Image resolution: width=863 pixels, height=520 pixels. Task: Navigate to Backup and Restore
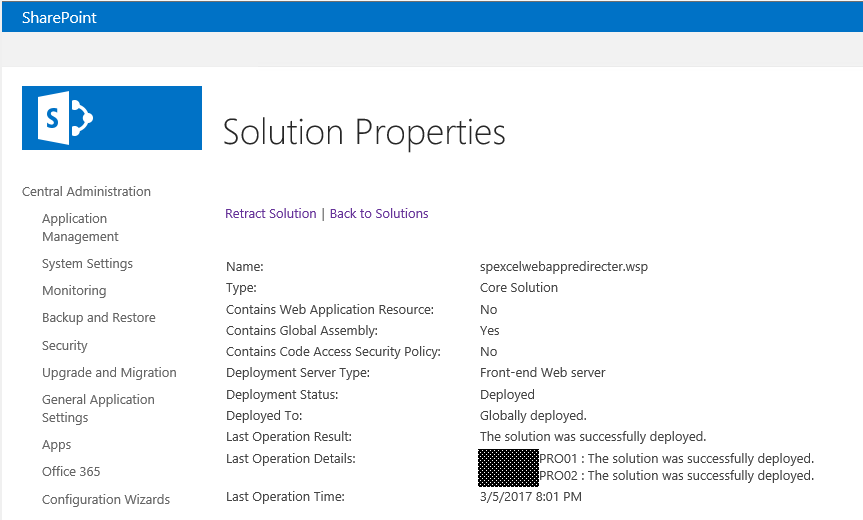point(98,318)
